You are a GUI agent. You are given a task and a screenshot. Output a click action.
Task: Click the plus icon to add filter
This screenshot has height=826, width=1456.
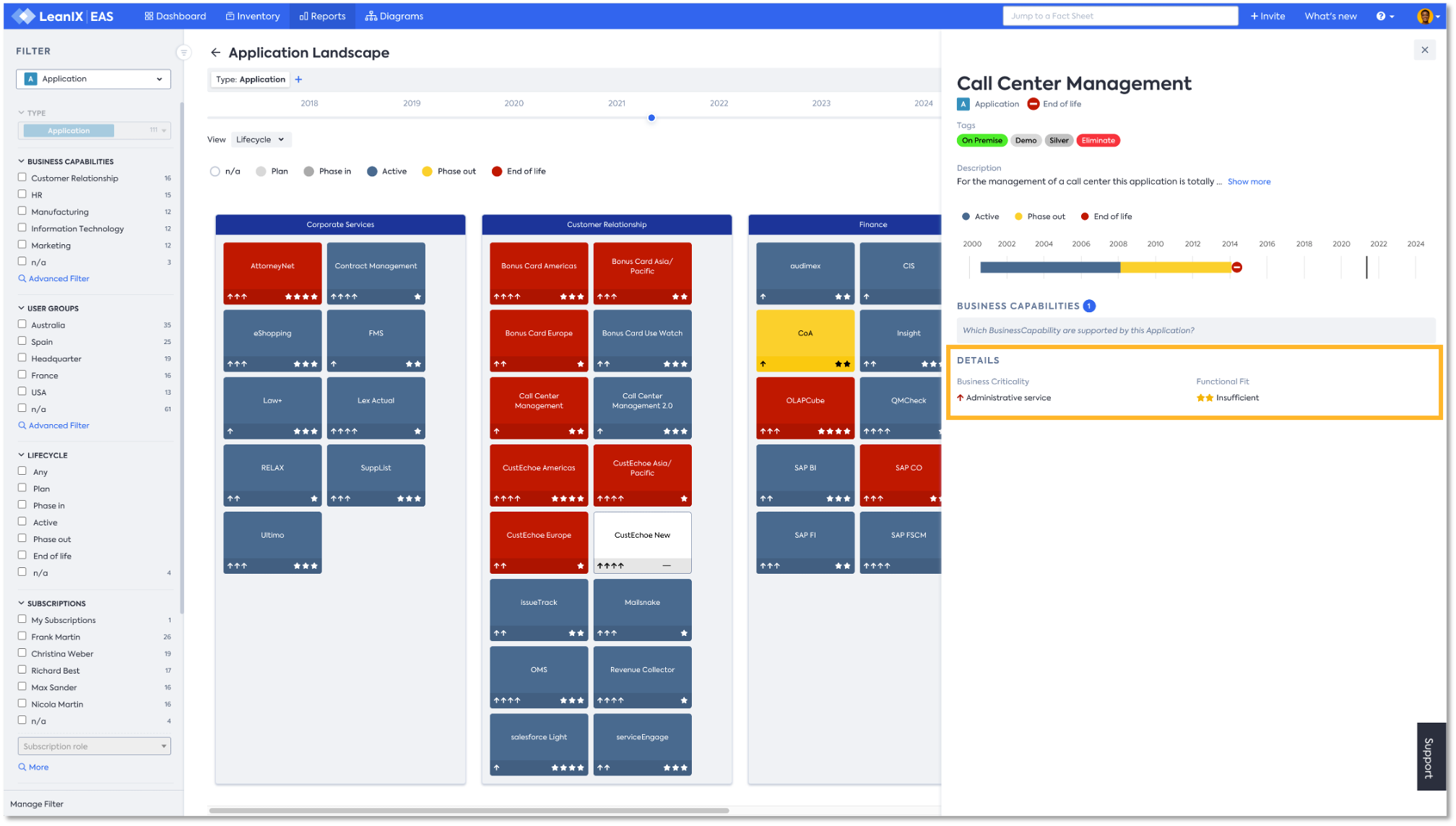coord(298,79)
